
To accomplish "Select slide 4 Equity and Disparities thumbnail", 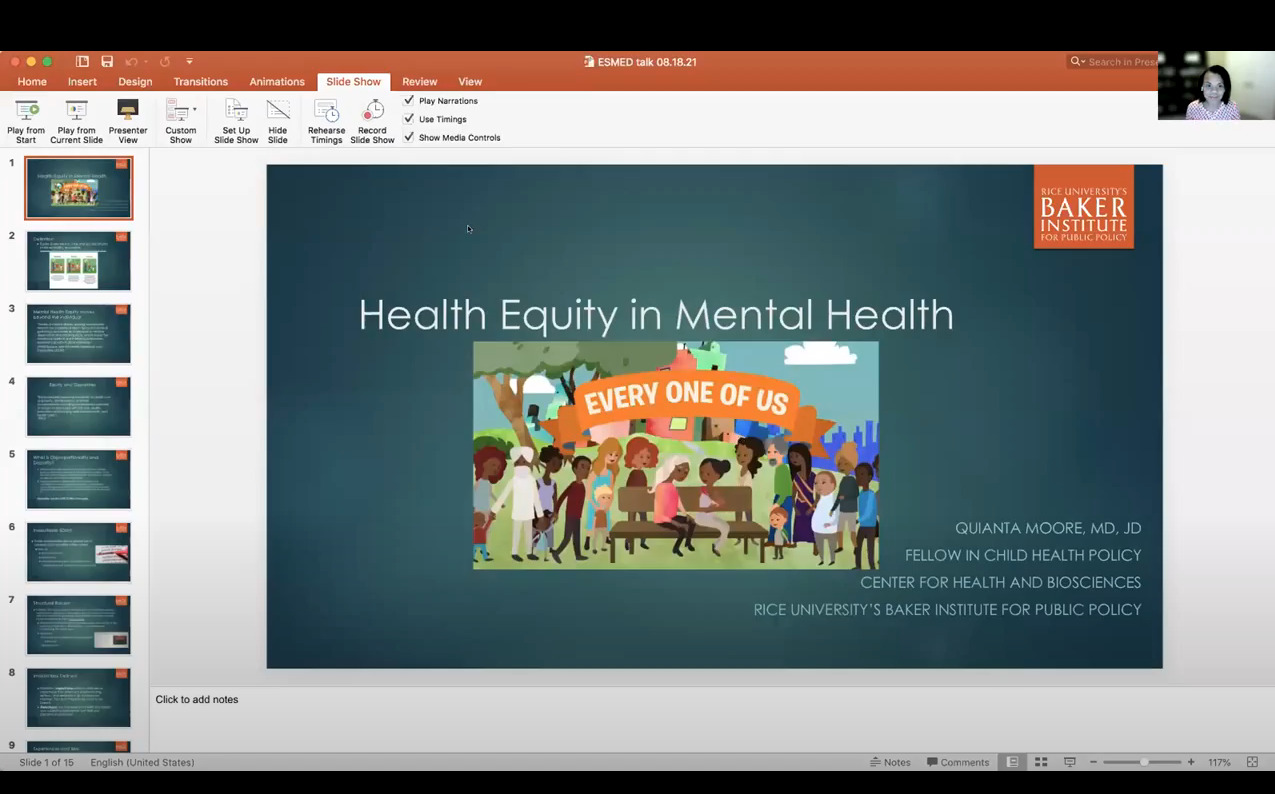I will click(79, 407).
